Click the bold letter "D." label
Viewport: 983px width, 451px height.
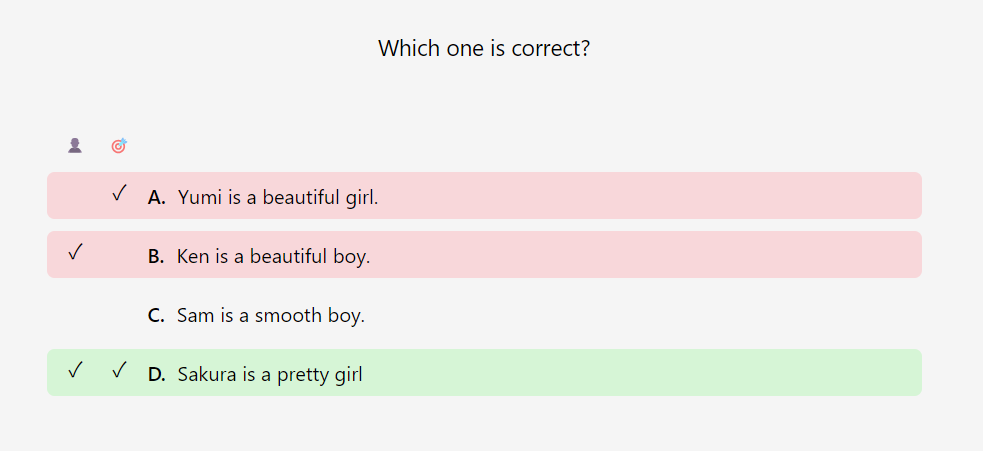[x=157, y=375]
